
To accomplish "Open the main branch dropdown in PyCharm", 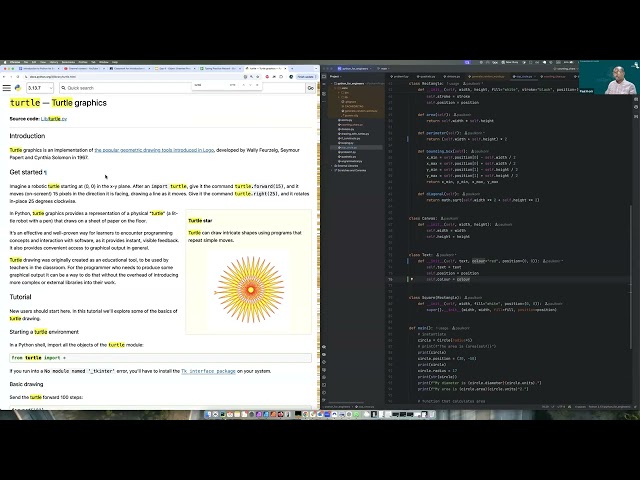I will pyautogui.click(x=384, y=69).
